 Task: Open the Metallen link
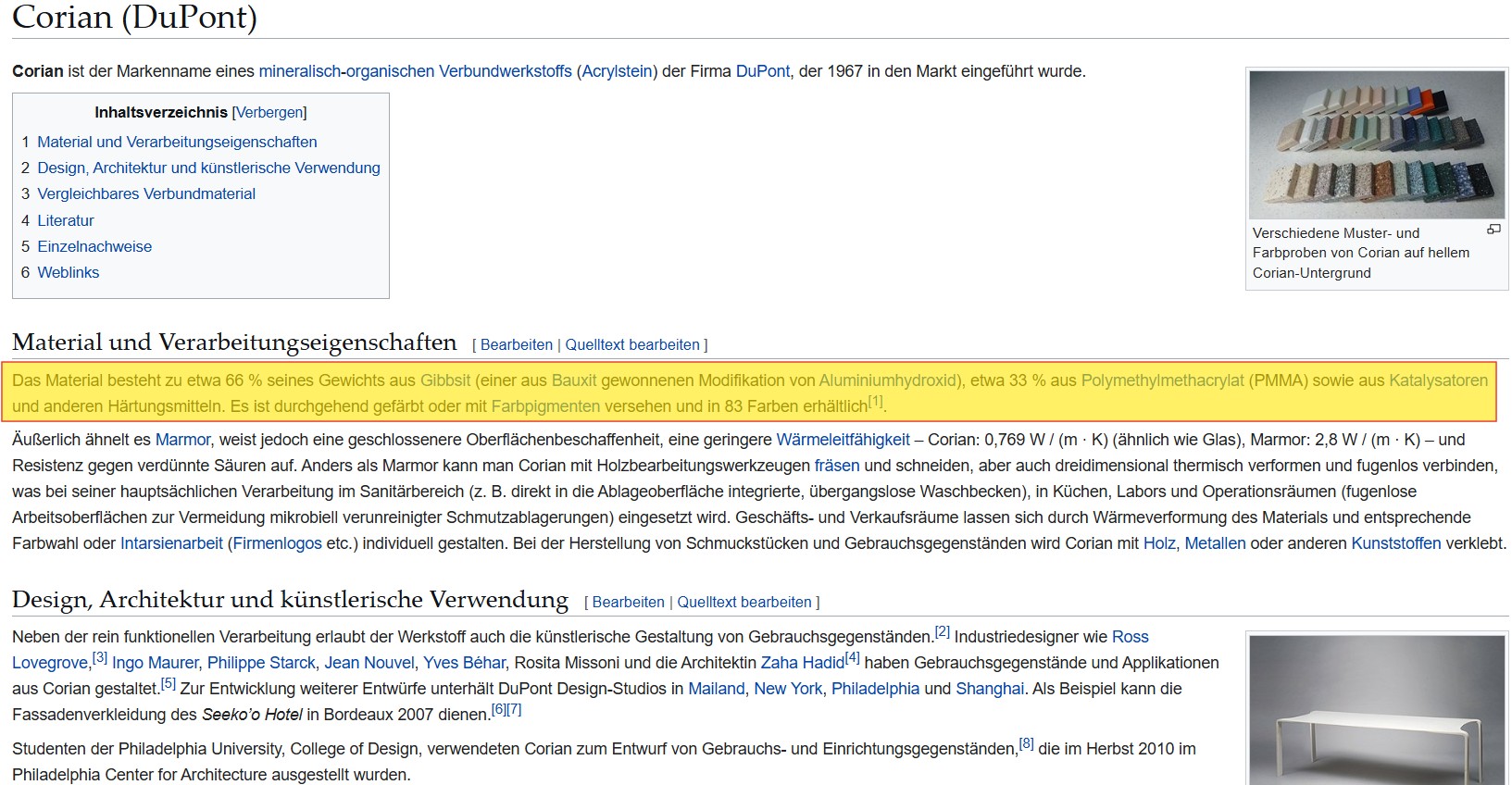point(1215,543)
